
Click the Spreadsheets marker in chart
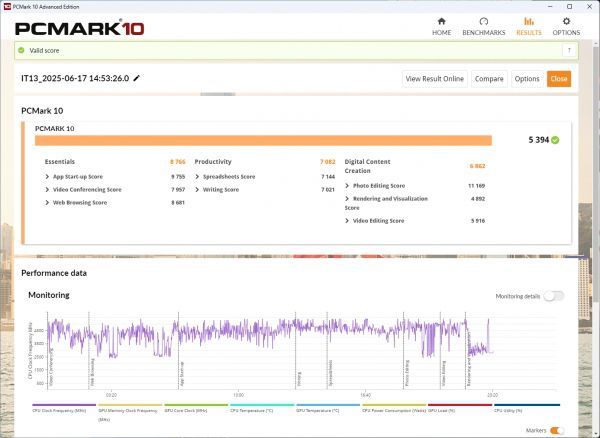click(330, 372)
